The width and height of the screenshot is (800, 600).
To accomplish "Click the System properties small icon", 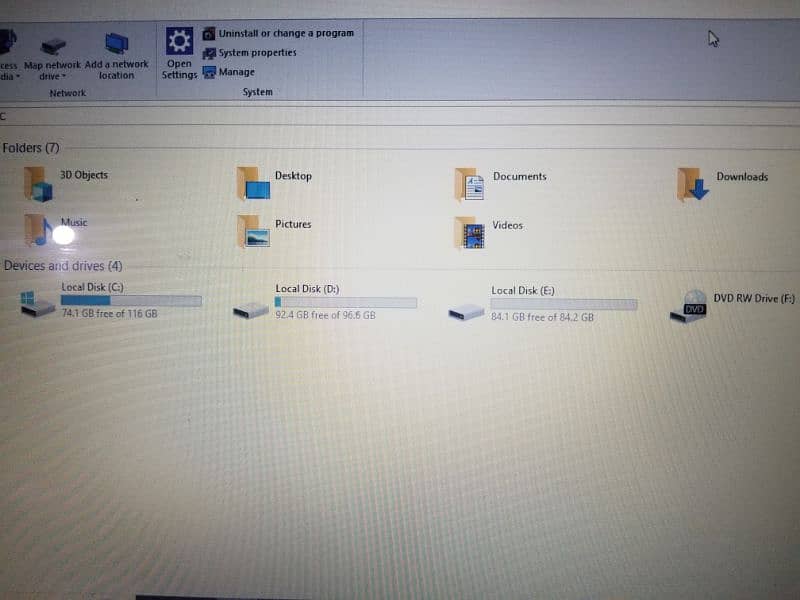I will click(209, 53).
